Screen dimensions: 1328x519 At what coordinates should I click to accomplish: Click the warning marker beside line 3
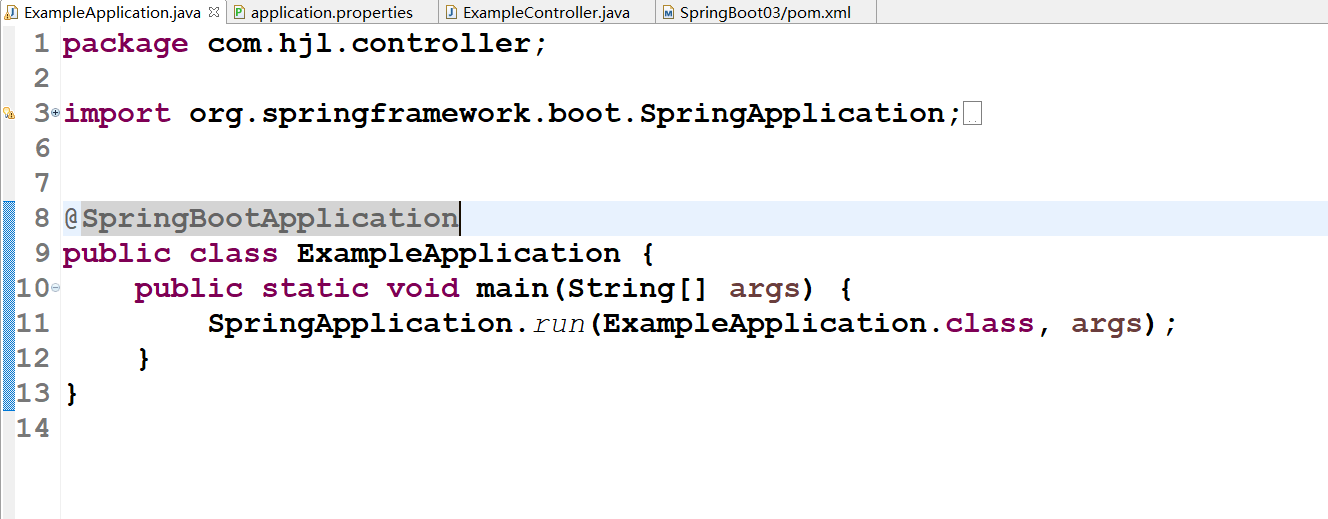(9, 114)
